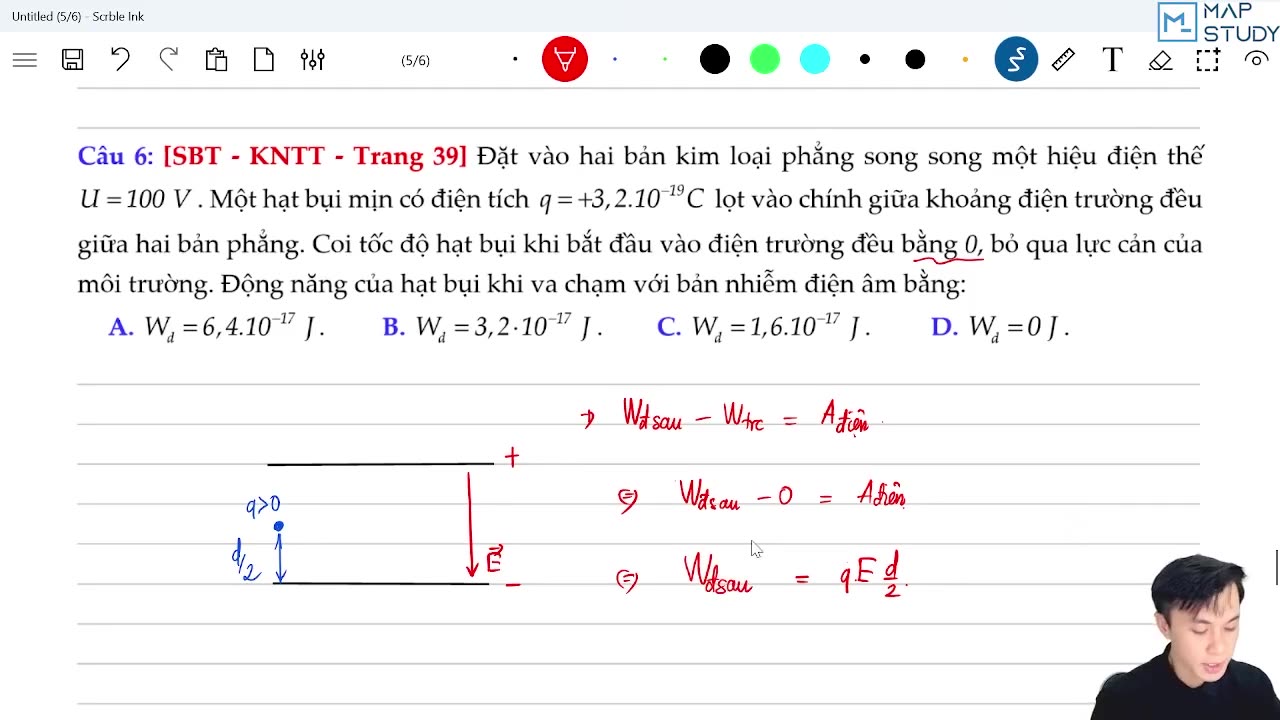Click answer option C

click(x=763, y=328)
